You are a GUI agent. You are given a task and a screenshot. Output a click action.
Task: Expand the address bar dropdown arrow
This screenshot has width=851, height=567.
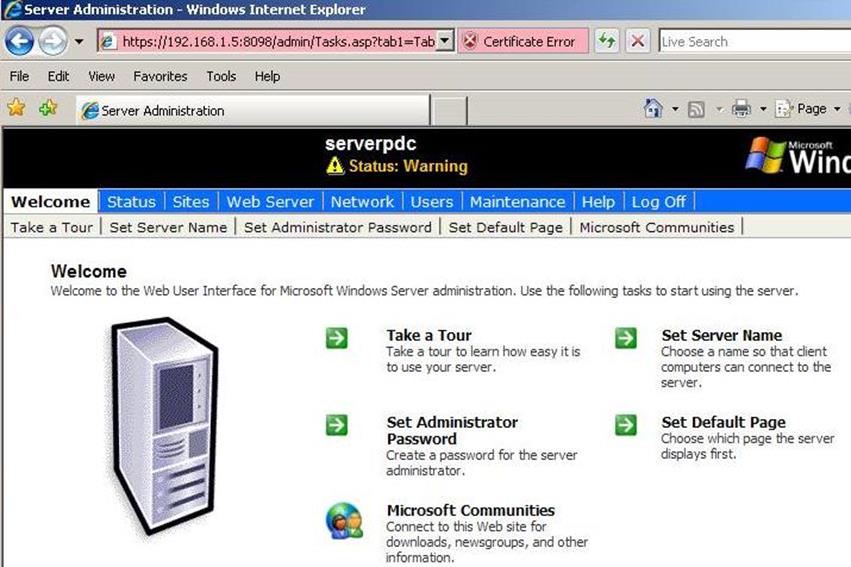[445, 41]
